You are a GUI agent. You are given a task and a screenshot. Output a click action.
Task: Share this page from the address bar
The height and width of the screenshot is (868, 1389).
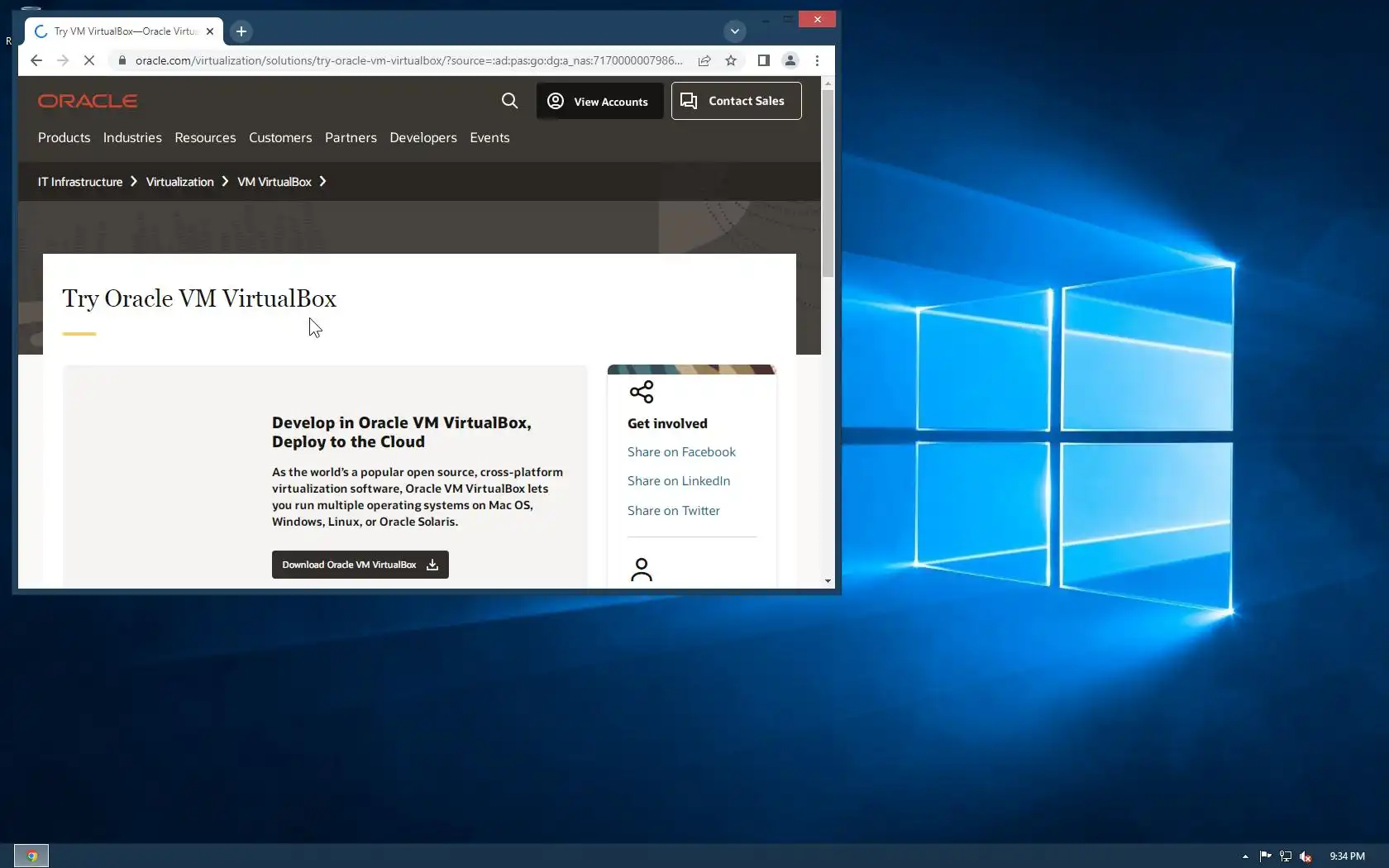704,60
